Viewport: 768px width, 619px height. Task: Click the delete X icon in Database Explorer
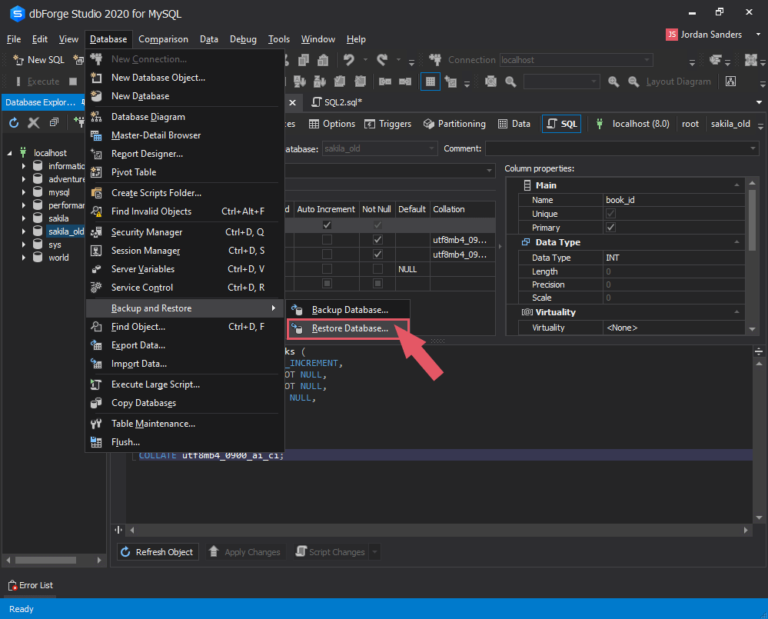33,123
